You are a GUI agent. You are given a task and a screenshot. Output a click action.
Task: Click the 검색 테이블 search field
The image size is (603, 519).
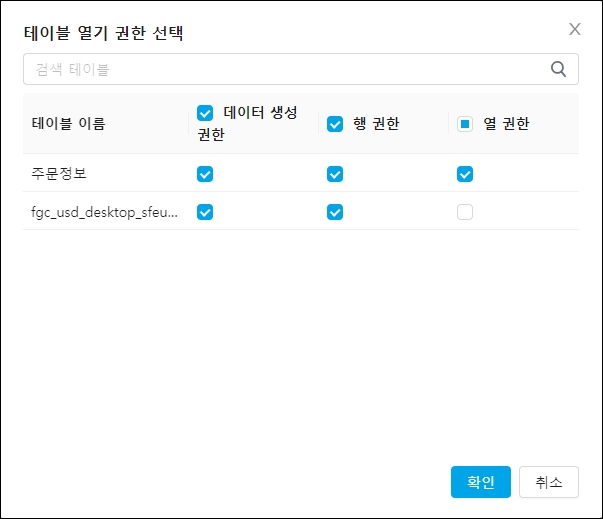pyautogui.click(x=285, y=69)
